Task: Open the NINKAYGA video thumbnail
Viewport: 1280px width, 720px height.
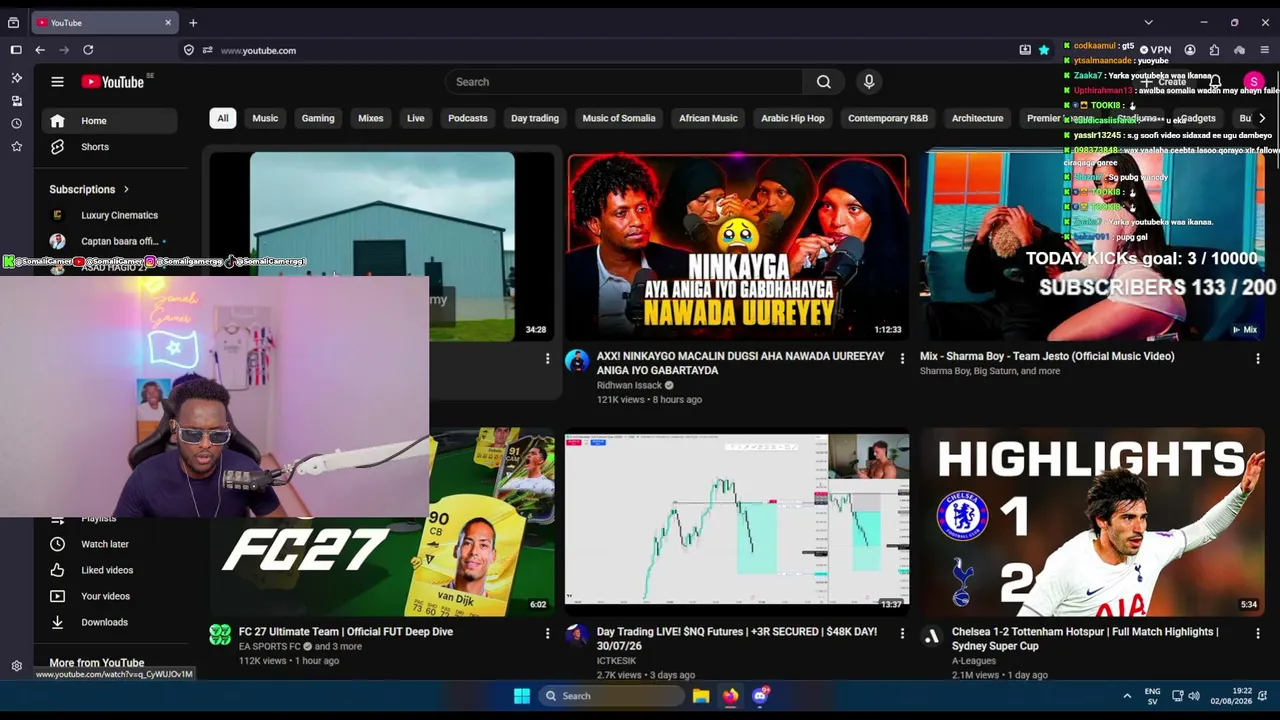Action: 737,246
